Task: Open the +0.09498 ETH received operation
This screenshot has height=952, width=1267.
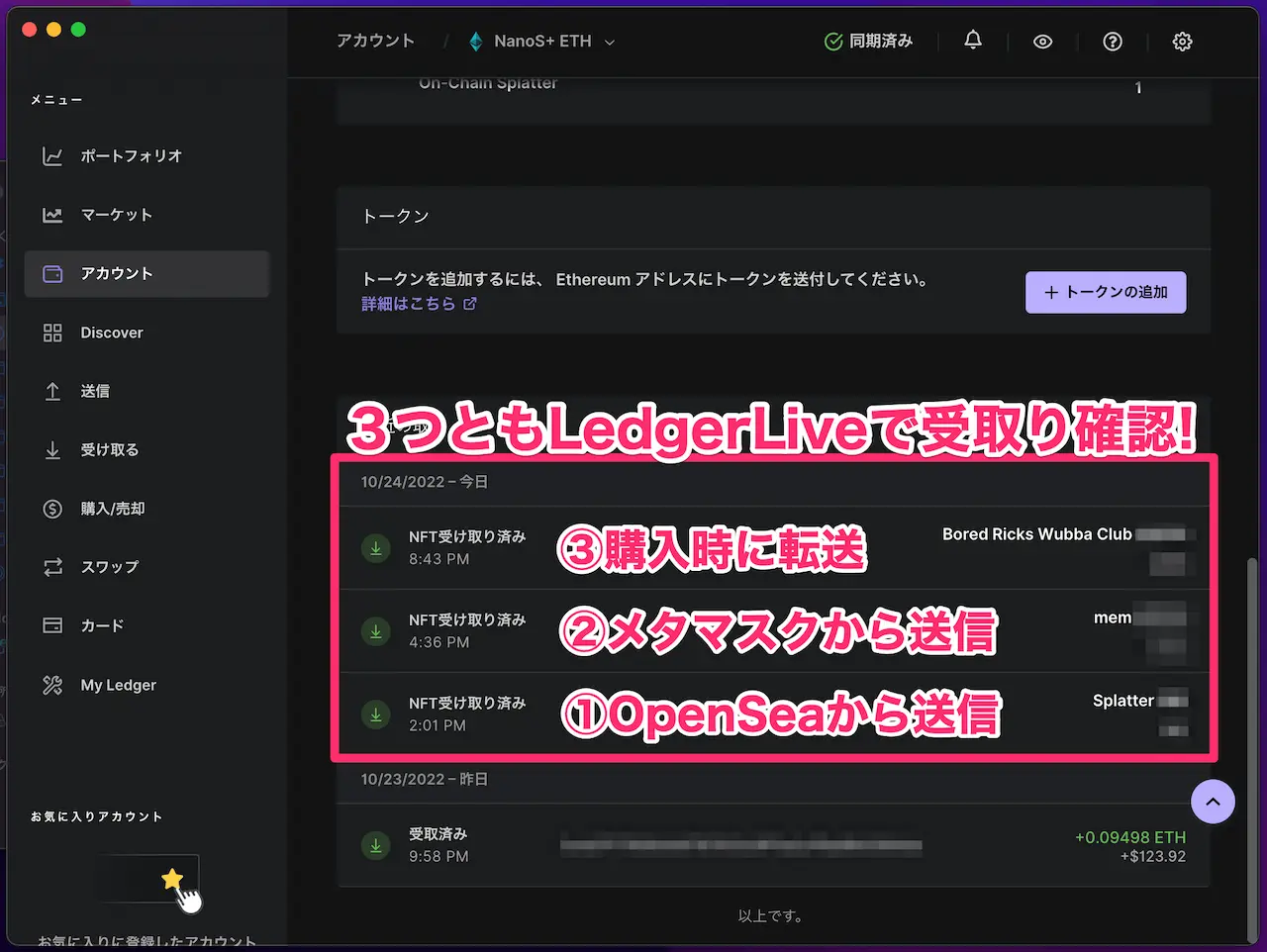Action: pos(774,845)
